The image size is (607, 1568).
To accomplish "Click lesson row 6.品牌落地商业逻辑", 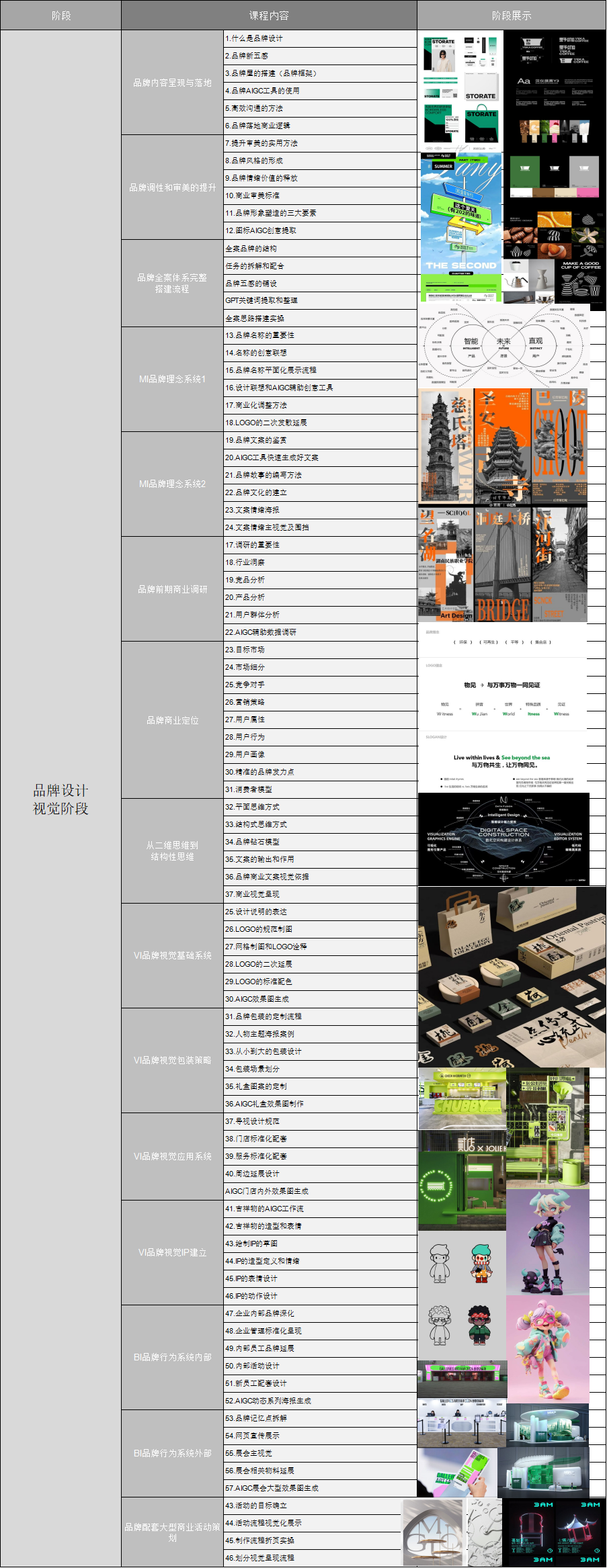I will pos(320,126).
